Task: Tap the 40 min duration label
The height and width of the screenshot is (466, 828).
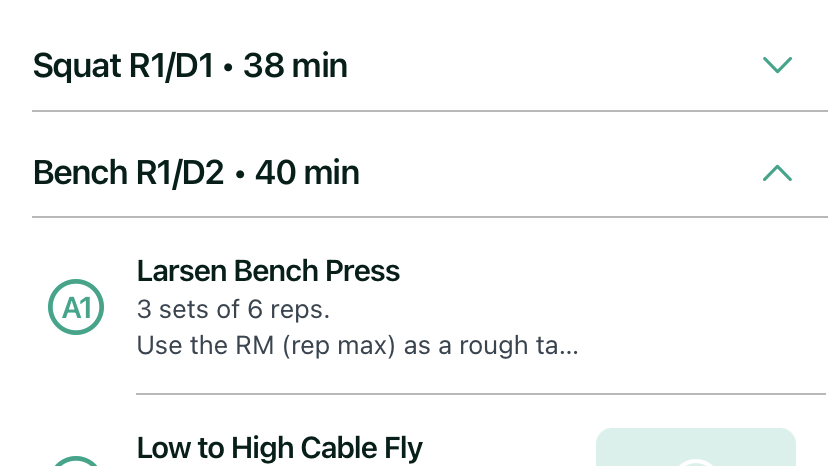Action: (307, 173)
